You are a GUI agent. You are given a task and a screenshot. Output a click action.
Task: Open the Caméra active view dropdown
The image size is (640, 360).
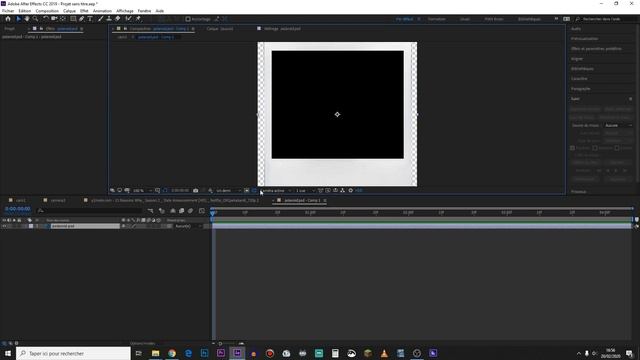[276, 191]
